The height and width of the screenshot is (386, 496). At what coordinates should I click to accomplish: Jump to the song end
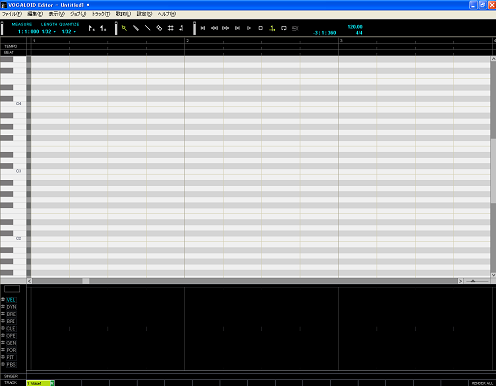(237, 28)
